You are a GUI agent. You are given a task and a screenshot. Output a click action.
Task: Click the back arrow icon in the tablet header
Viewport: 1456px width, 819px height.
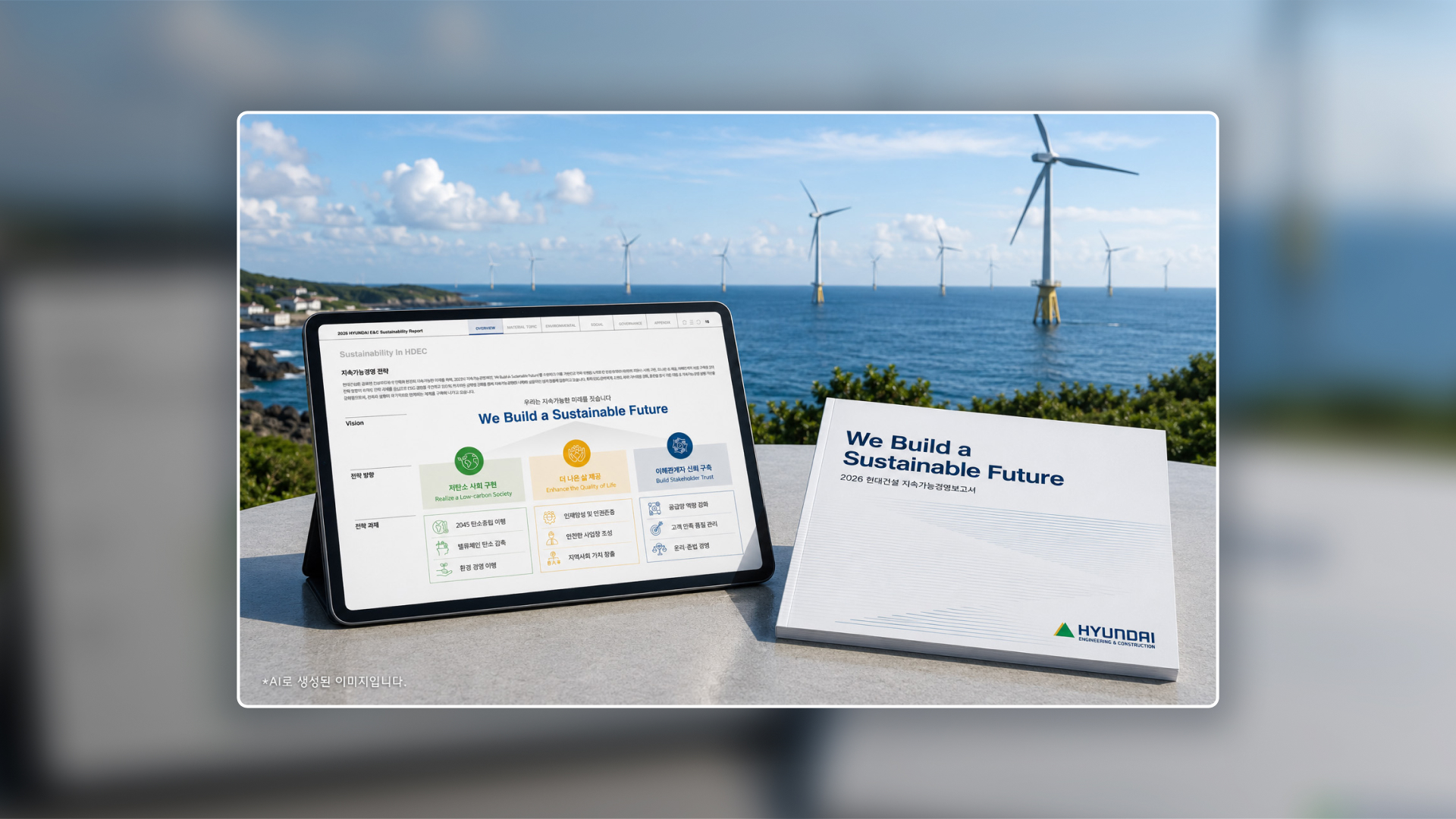698,322
